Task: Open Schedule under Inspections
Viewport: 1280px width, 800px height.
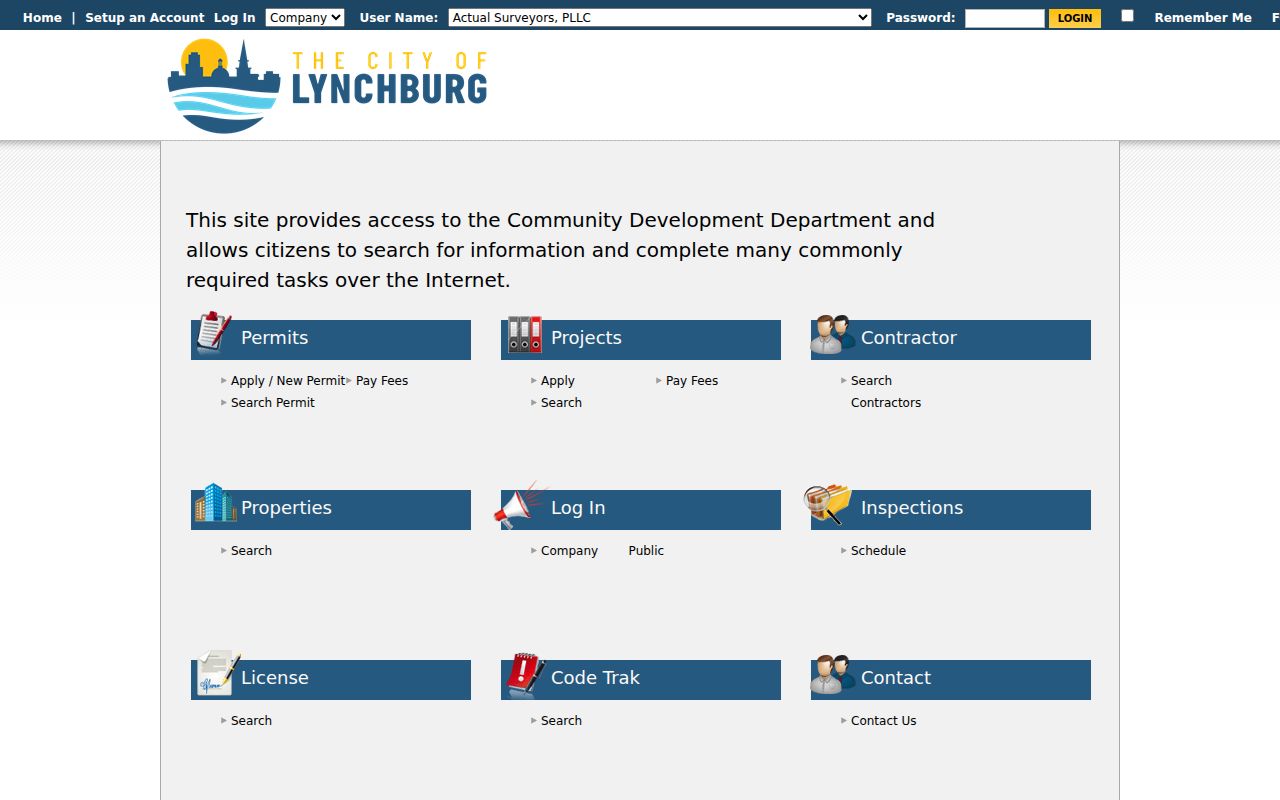Action: (878, 551)
